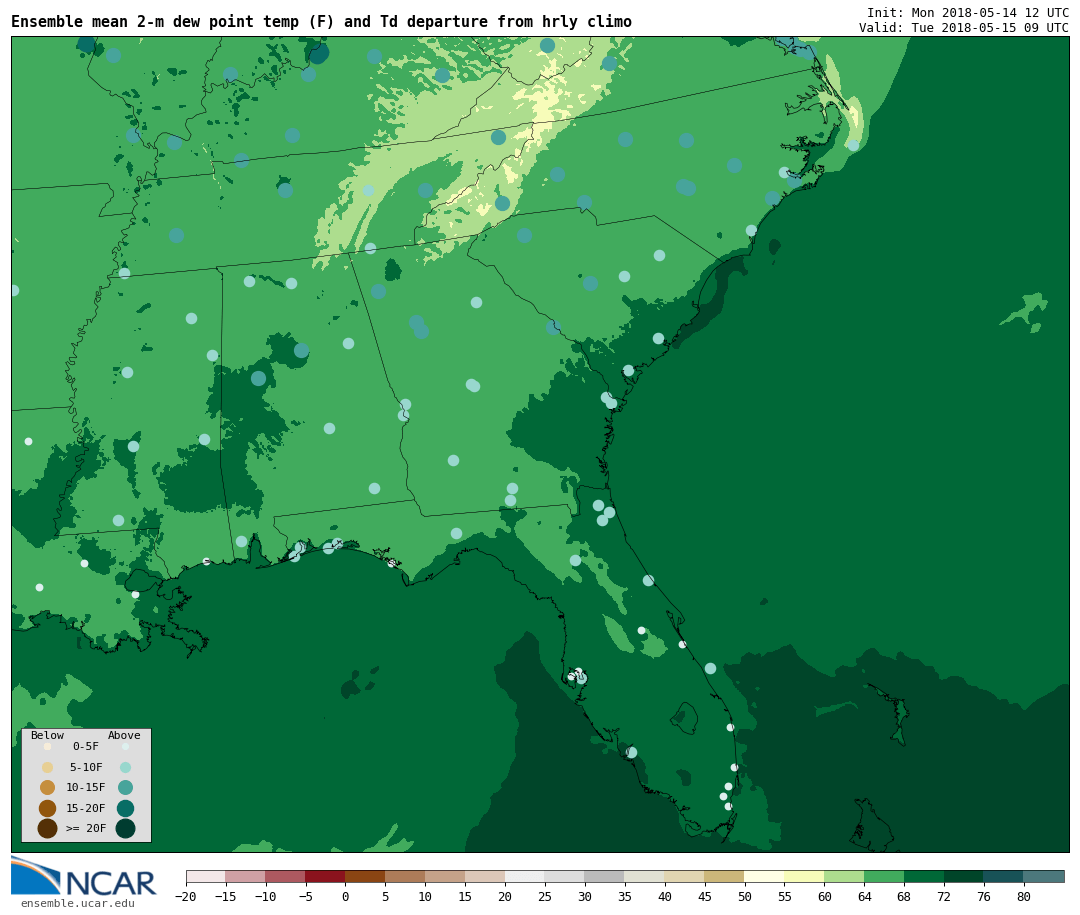
Task: Click the 'Above' legend column header
Action: (124, 735)
